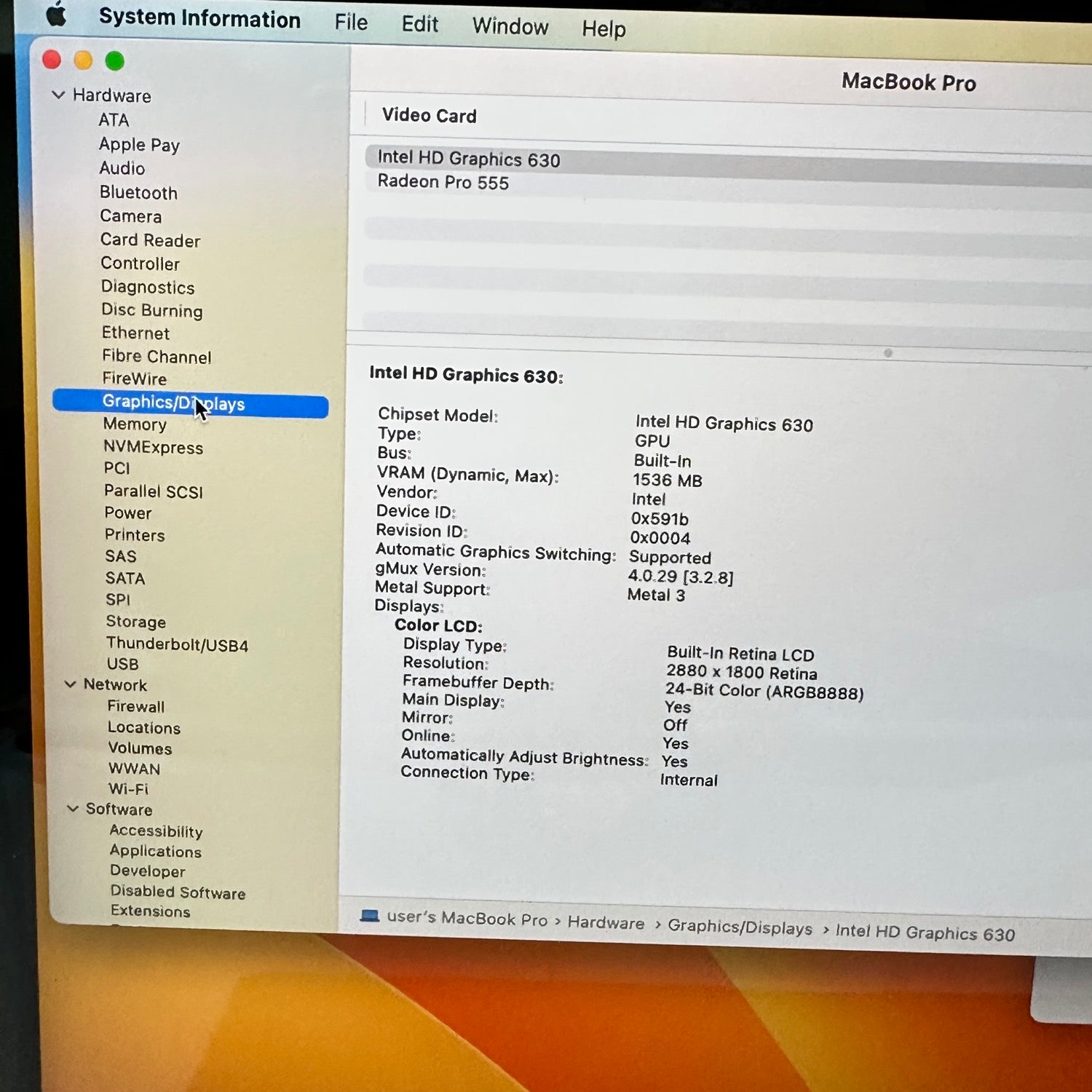Click Graphics/Displays in the path bar
The width and height of the screenshot is (1092, 1092).
[x=740, y=927]
